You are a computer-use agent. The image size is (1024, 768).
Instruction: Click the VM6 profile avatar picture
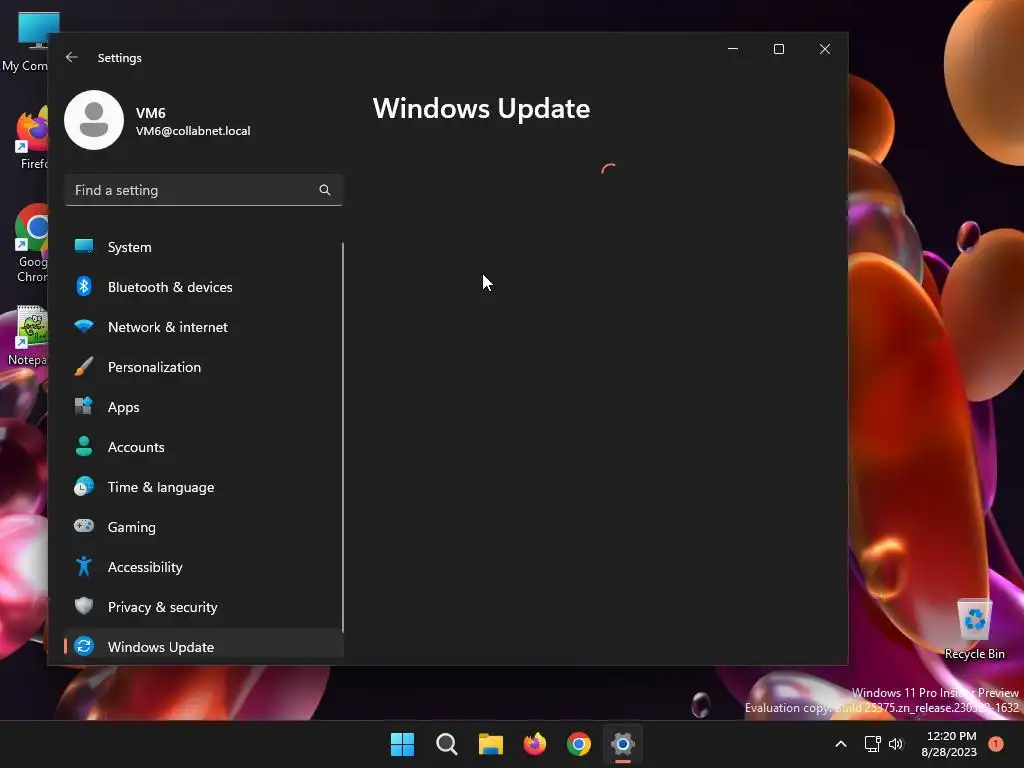click(94, 120)
